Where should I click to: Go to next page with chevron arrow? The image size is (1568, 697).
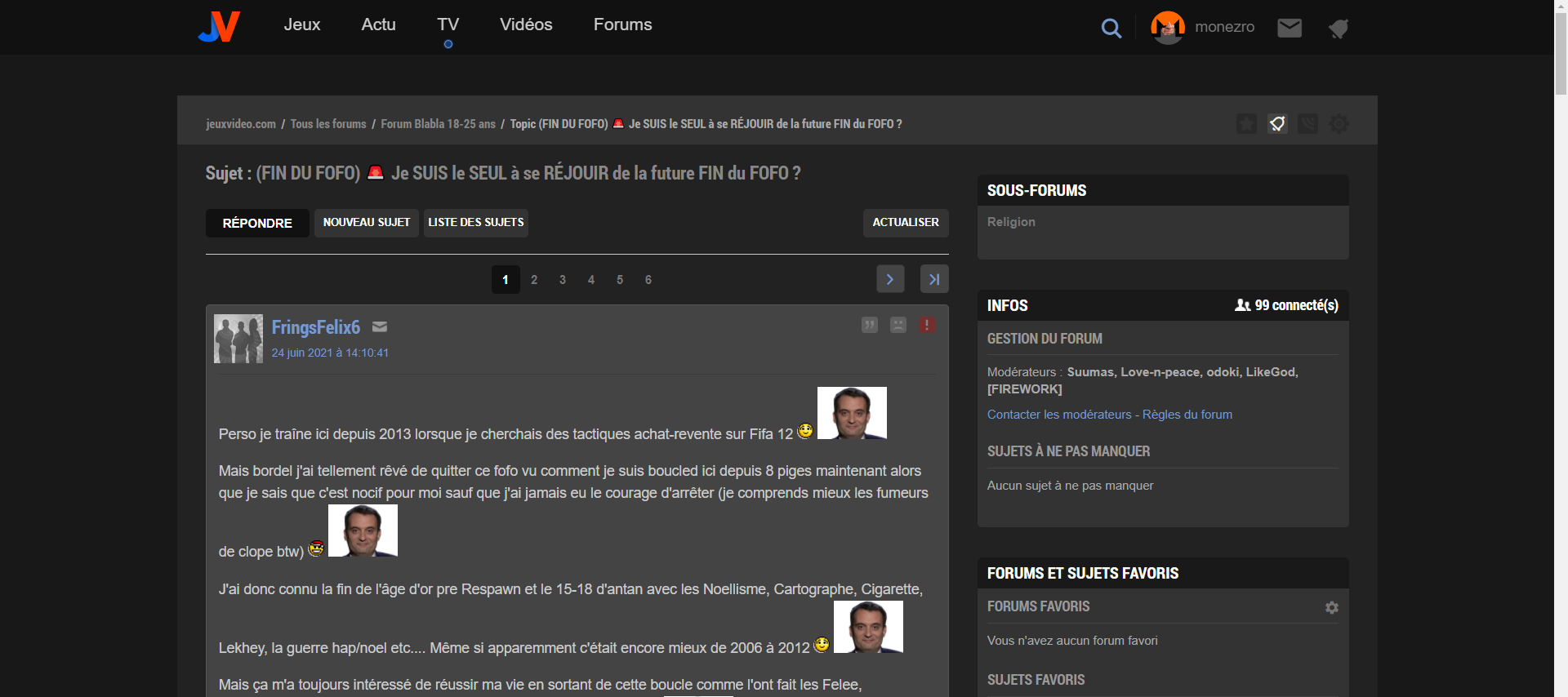(890, 279)
